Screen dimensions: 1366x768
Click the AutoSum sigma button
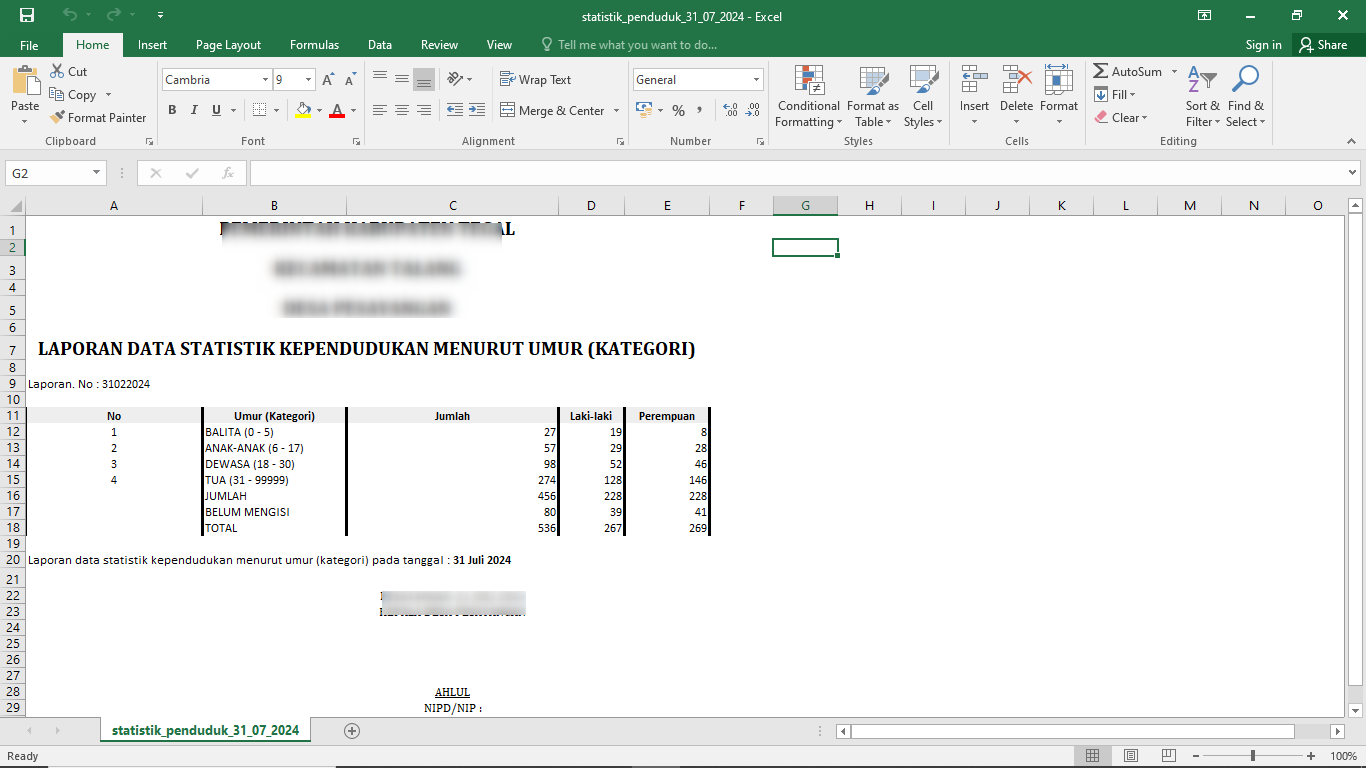1127,71
